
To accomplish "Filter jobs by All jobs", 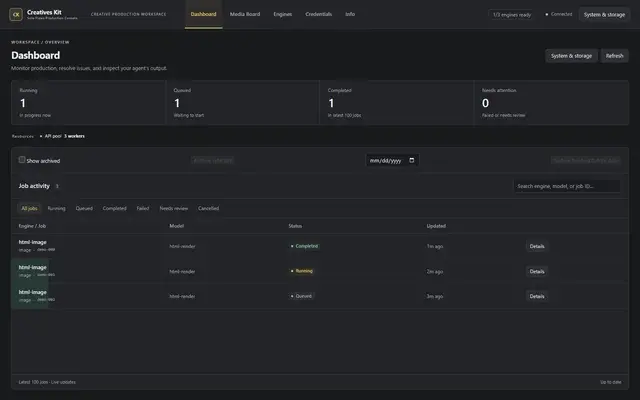I will [x=29, y=208].
